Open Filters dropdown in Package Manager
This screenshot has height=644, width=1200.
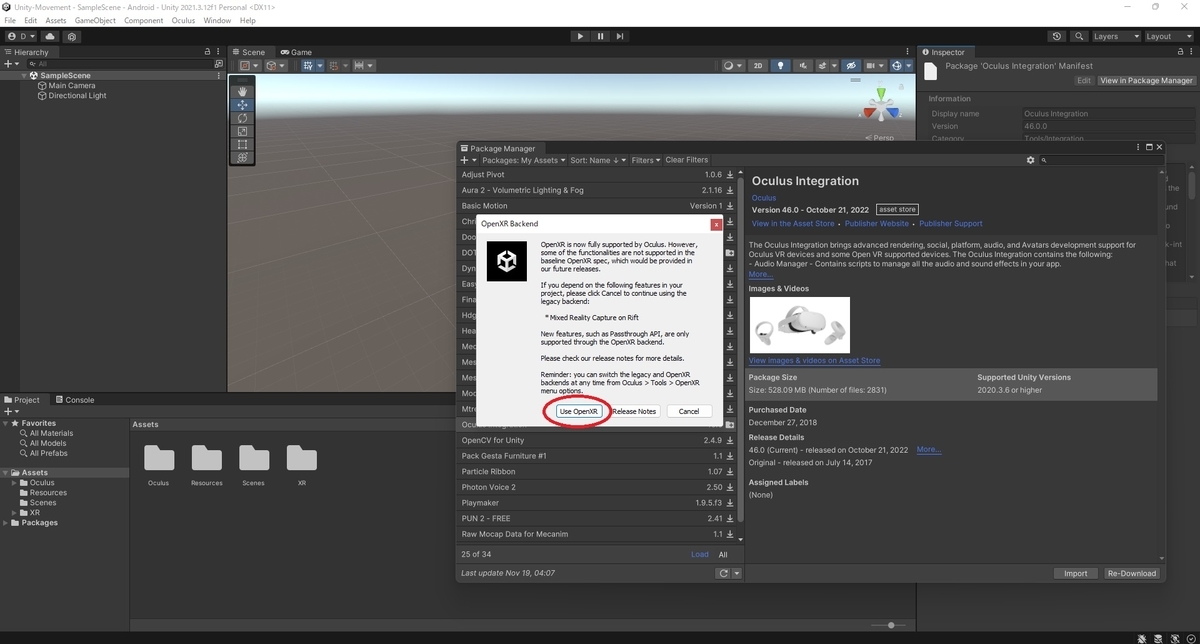coord(646,160)
